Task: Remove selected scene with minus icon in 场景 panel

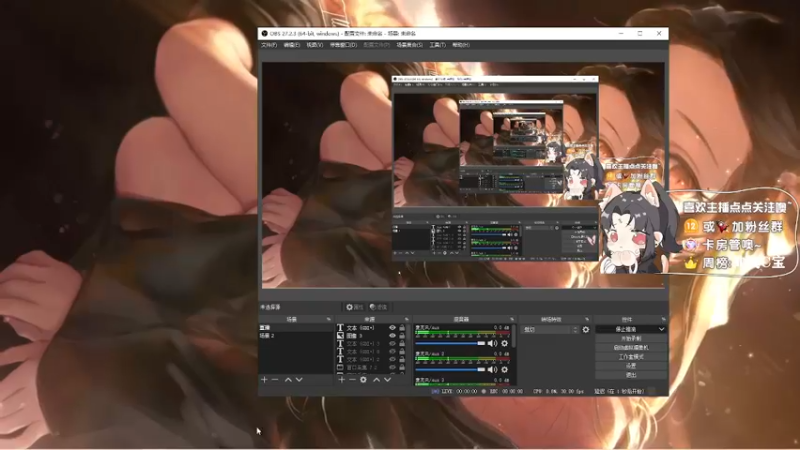Action: click(x=275, y=380)
